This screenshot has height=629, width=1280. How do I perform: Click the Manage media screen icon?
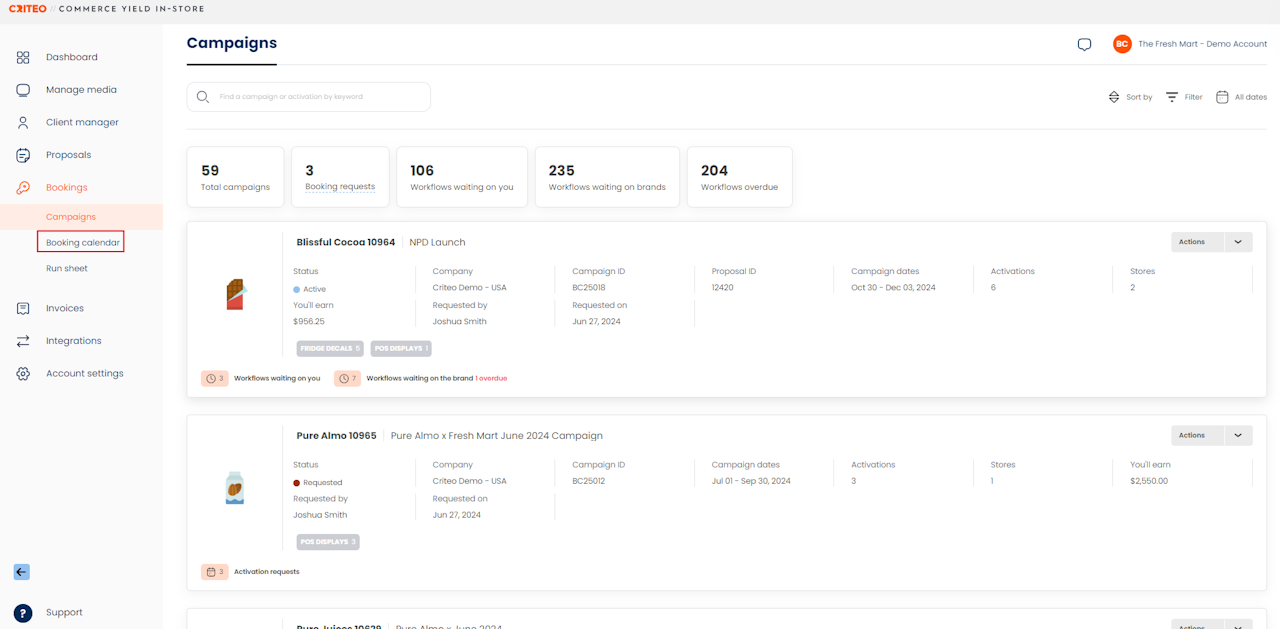pos(23,90)
